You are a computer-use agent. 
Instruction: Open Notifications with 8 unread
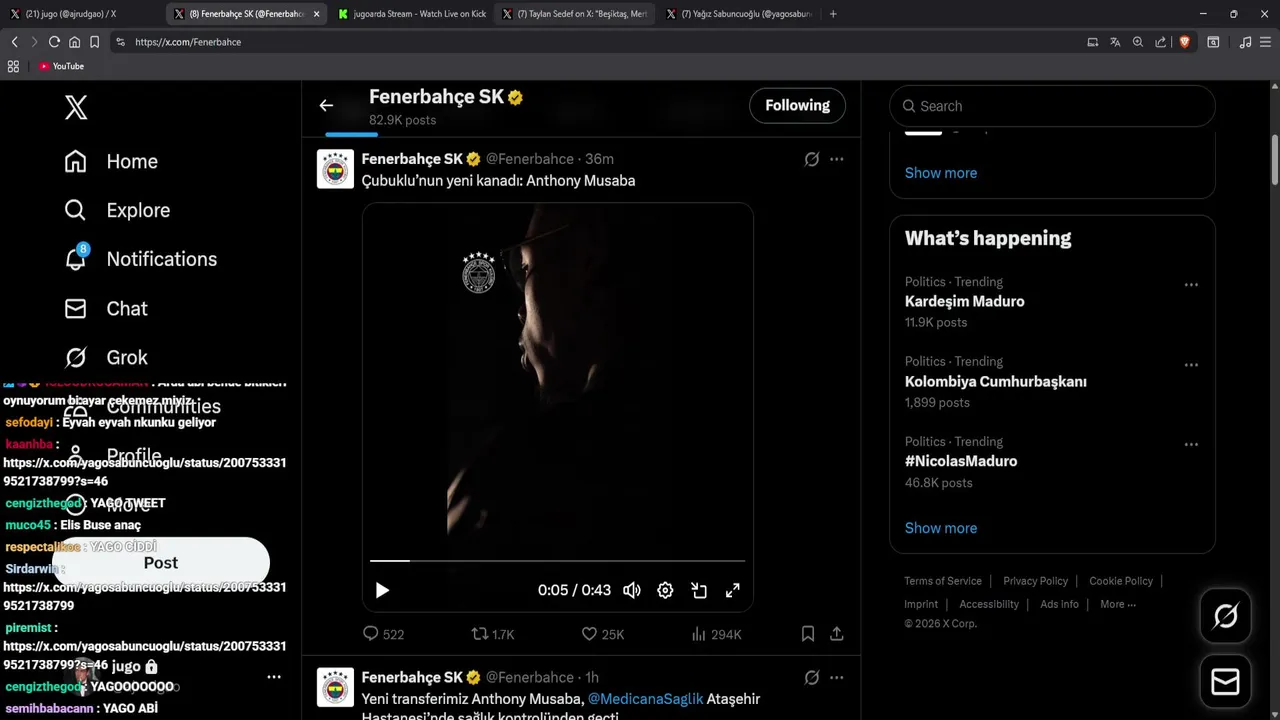click(x=140, y=259)
